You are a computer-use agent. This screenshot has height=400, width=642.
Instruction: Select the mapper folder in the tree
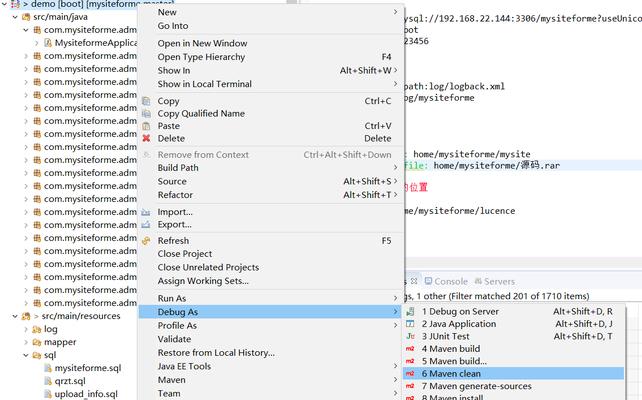59,342
